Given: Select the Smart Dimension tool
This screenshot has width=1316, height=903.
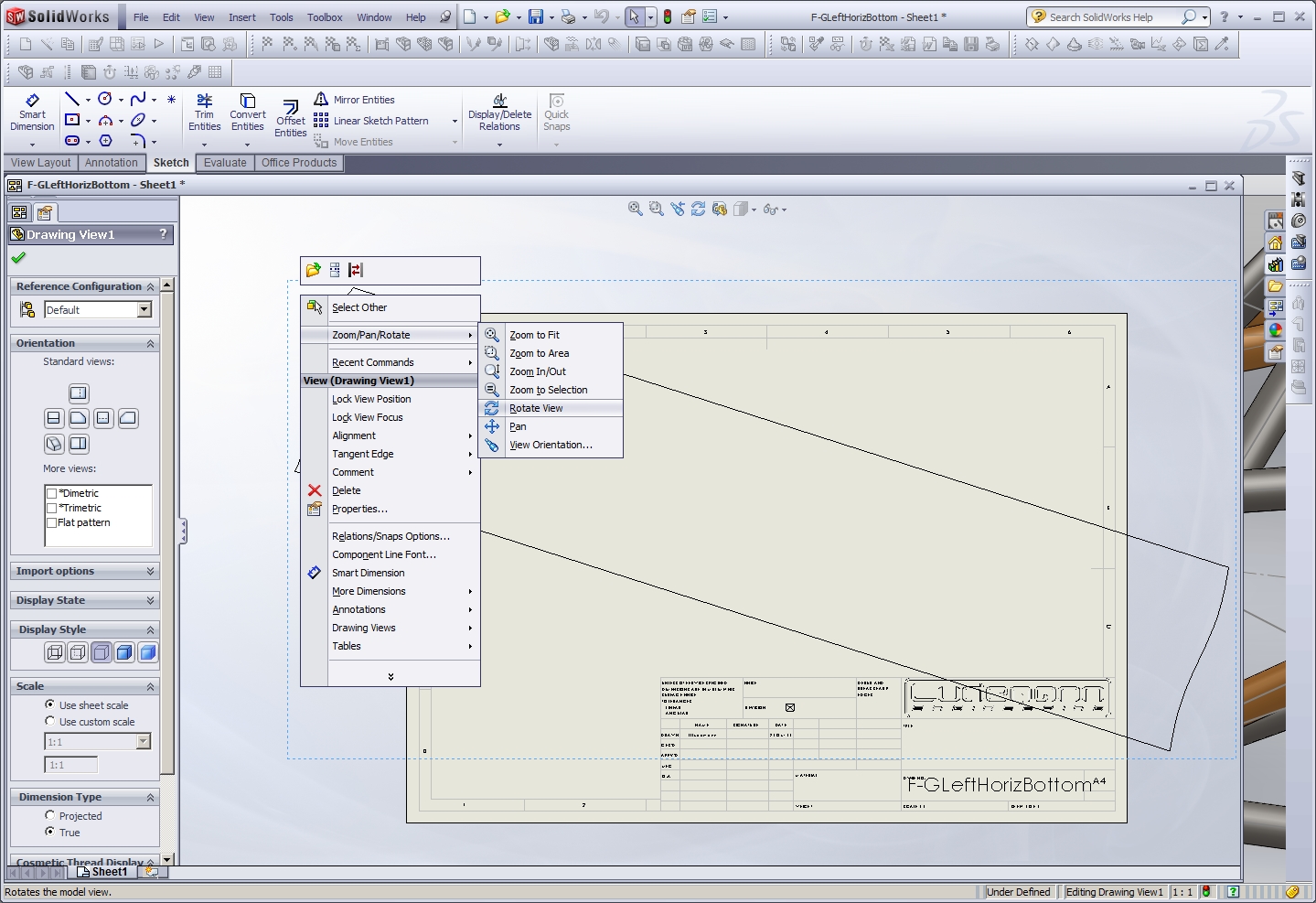Looking at the screenshot, I should click(32, 112).
